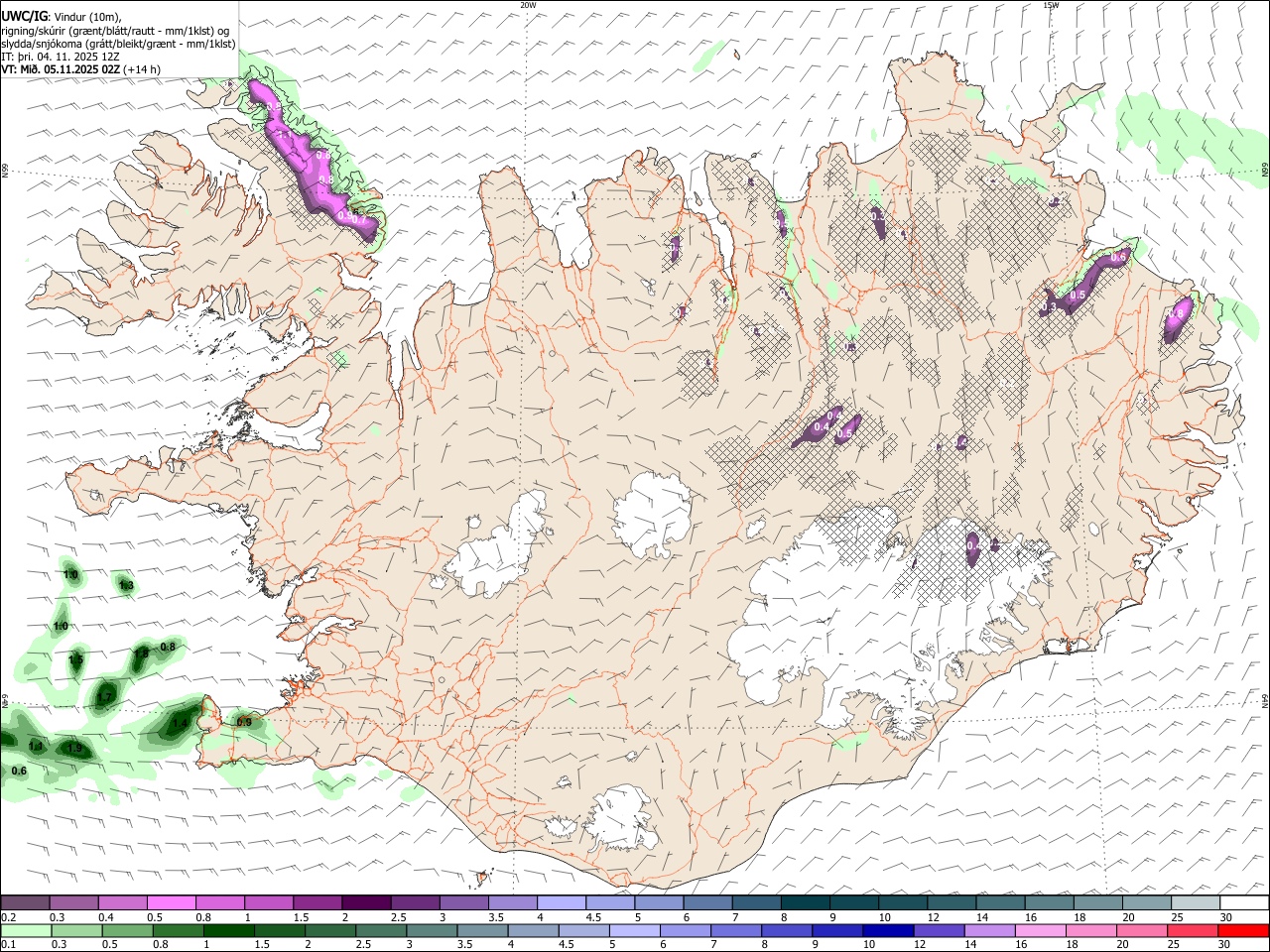
Task: Select the pink lower legend swatch starting at 18
Action: [1092, 931]
